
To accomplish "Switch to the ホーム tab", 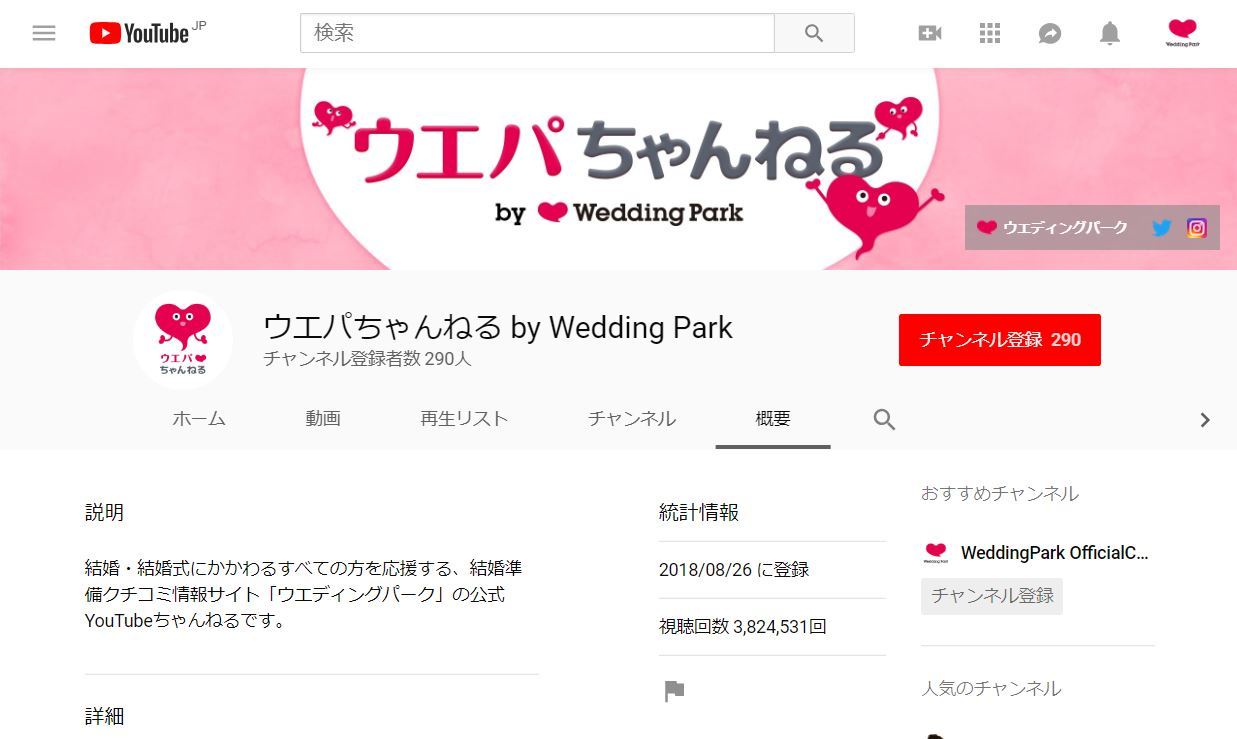I will (x=199, y=419).
